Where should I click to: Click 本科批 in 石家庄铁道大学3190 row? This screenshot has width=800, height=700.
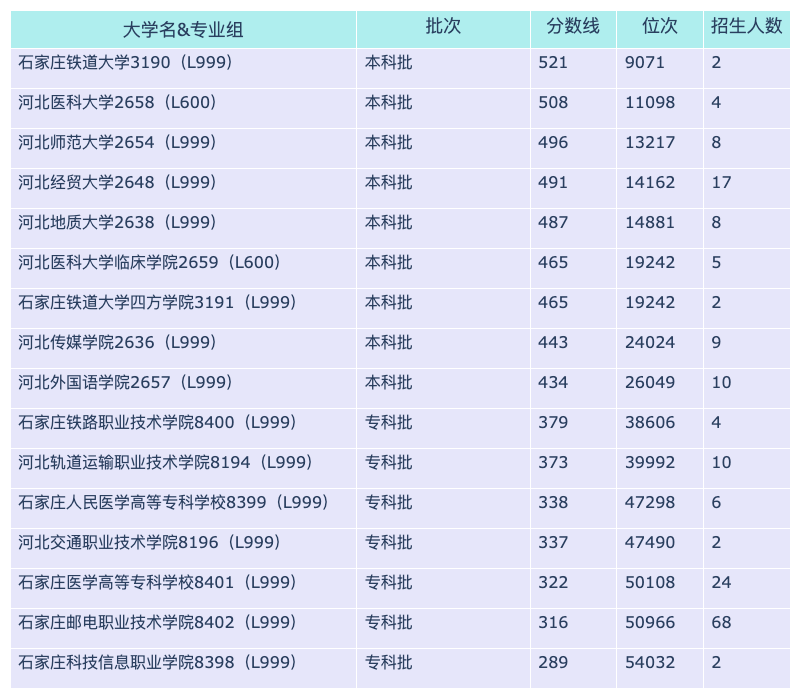[x=388, y=62]
